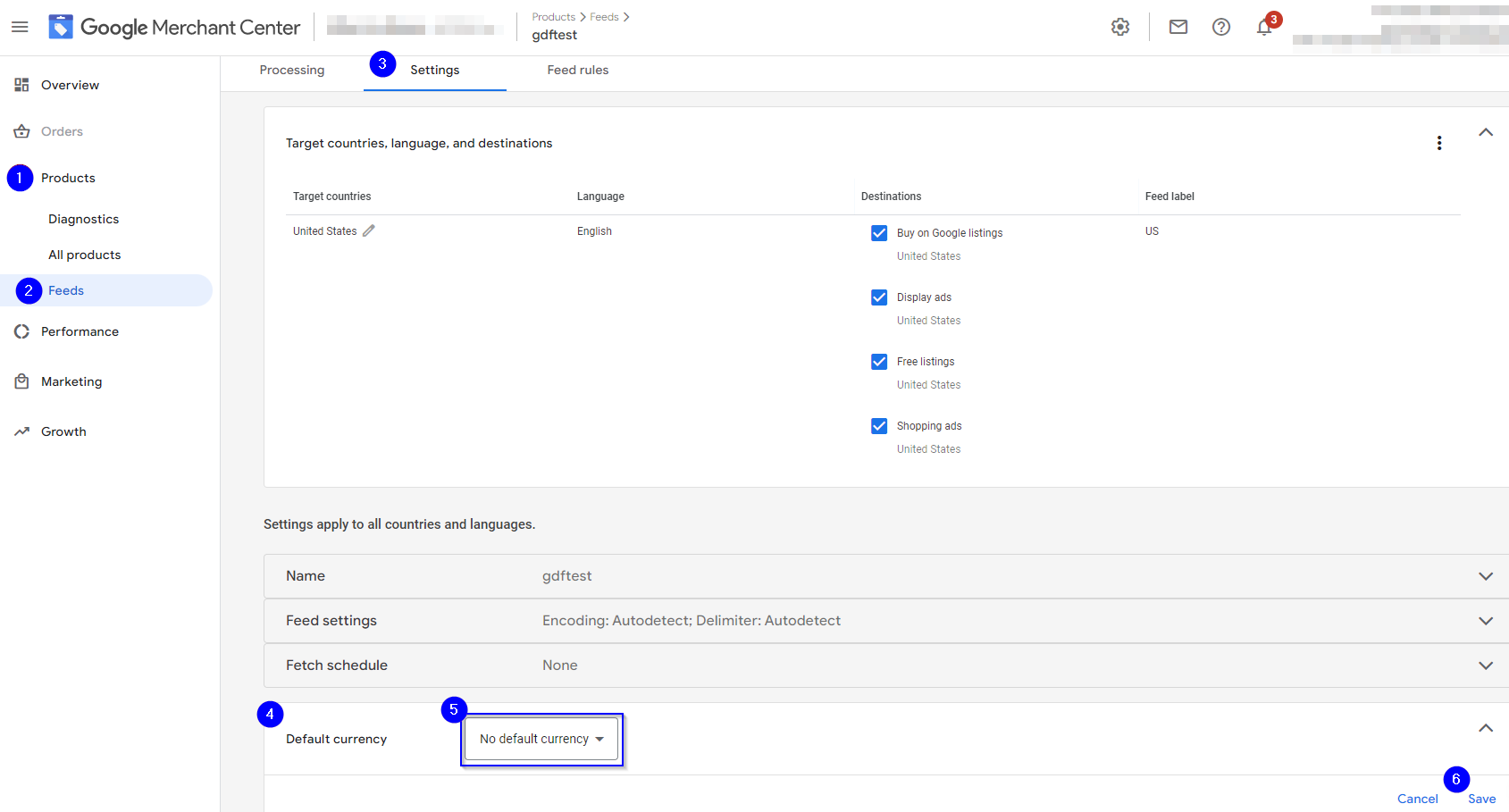This screenshot has height=812, width=1509.
Task: Switch to the Processing tab
Action: pyautogui.click(x=292, y=70)
